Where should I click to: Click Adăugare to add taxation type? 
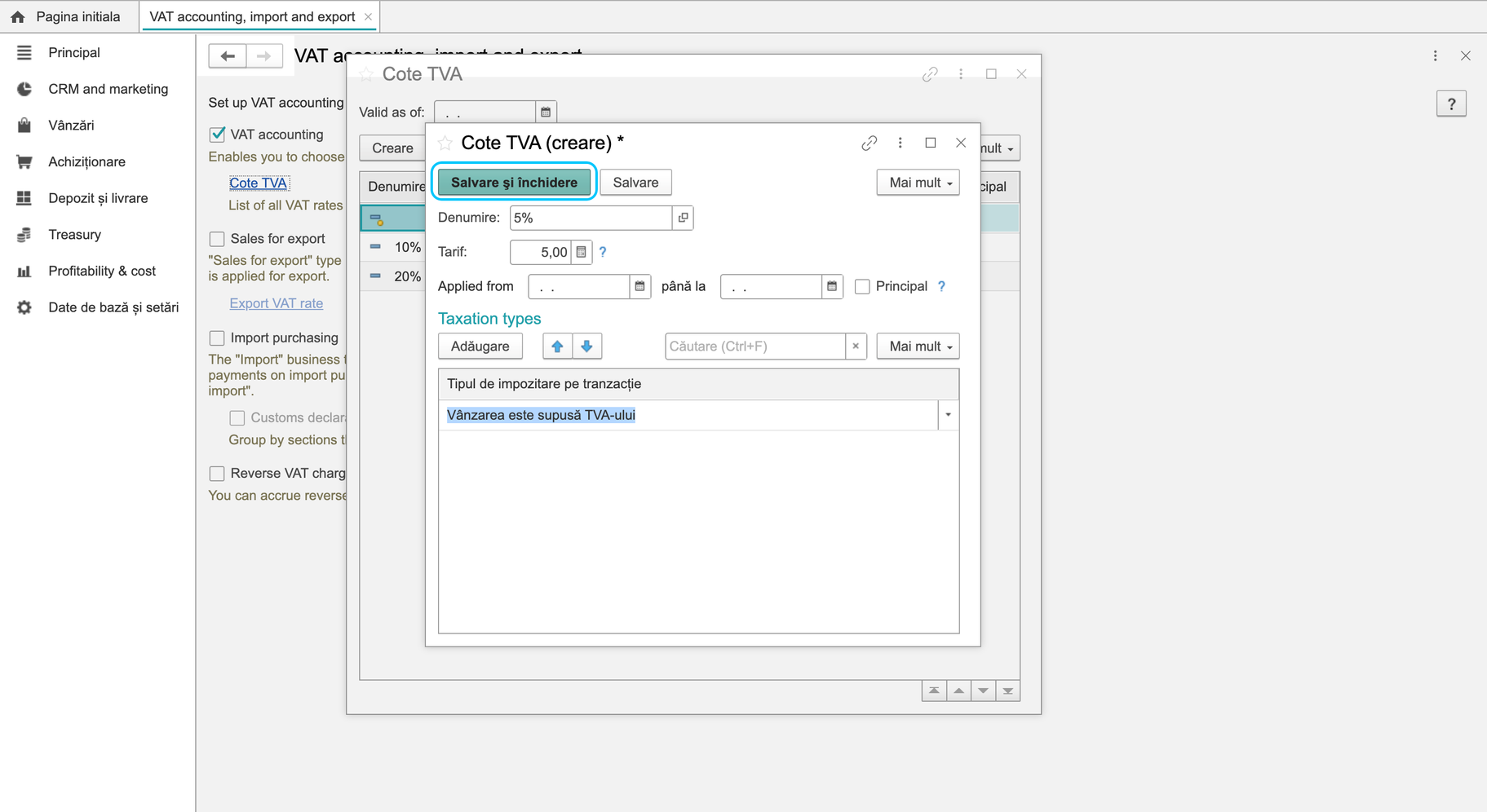click(x=480, y=346)
